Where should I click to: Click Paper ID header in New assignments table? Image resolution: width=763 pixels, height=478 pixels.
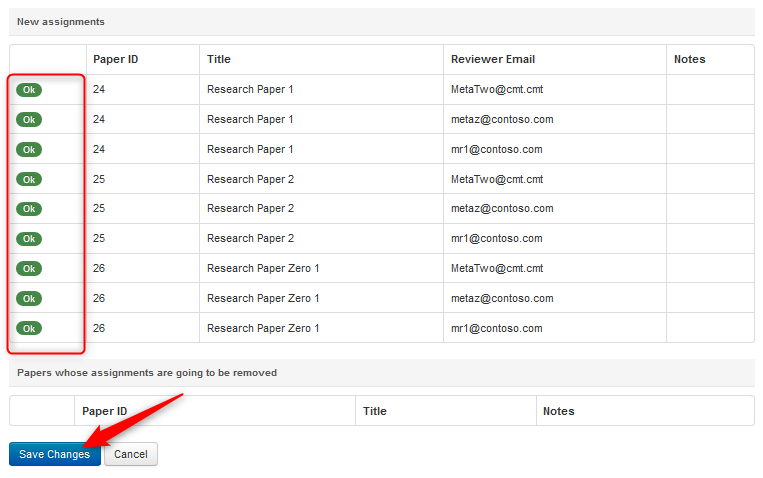116,59
